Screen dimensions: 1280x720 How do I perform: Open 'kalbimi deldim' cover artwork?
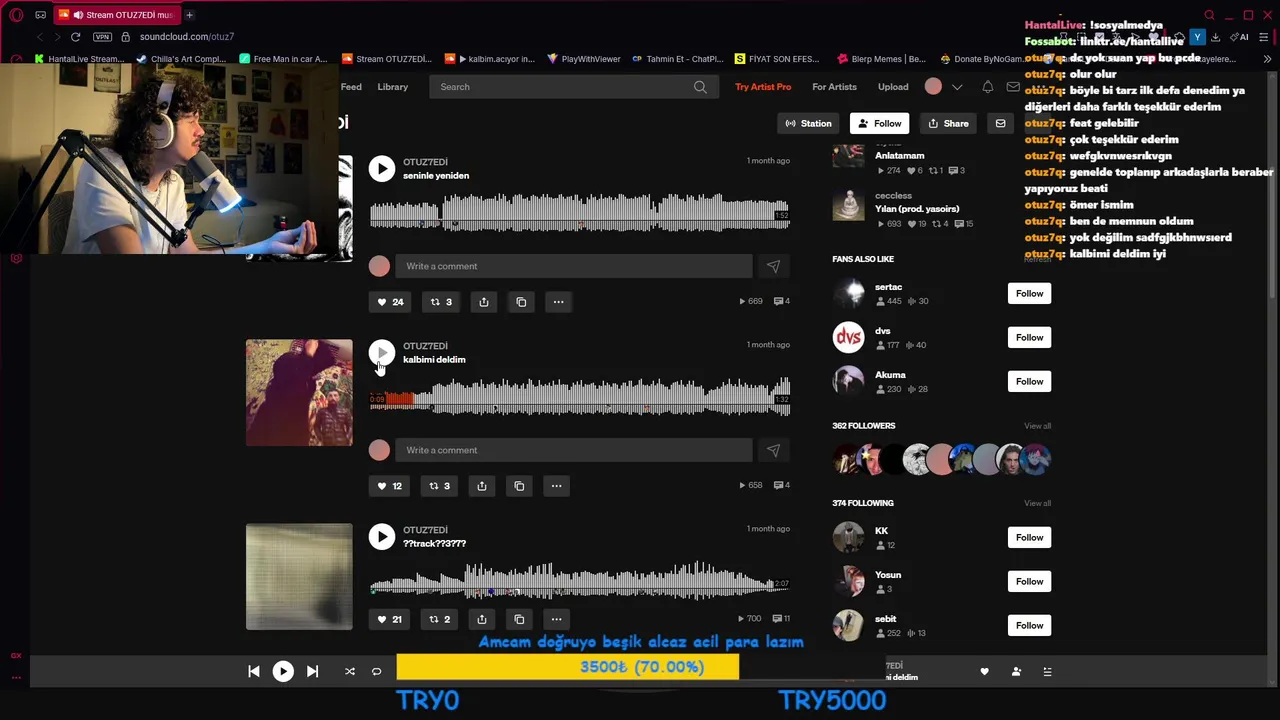(299, 392)
